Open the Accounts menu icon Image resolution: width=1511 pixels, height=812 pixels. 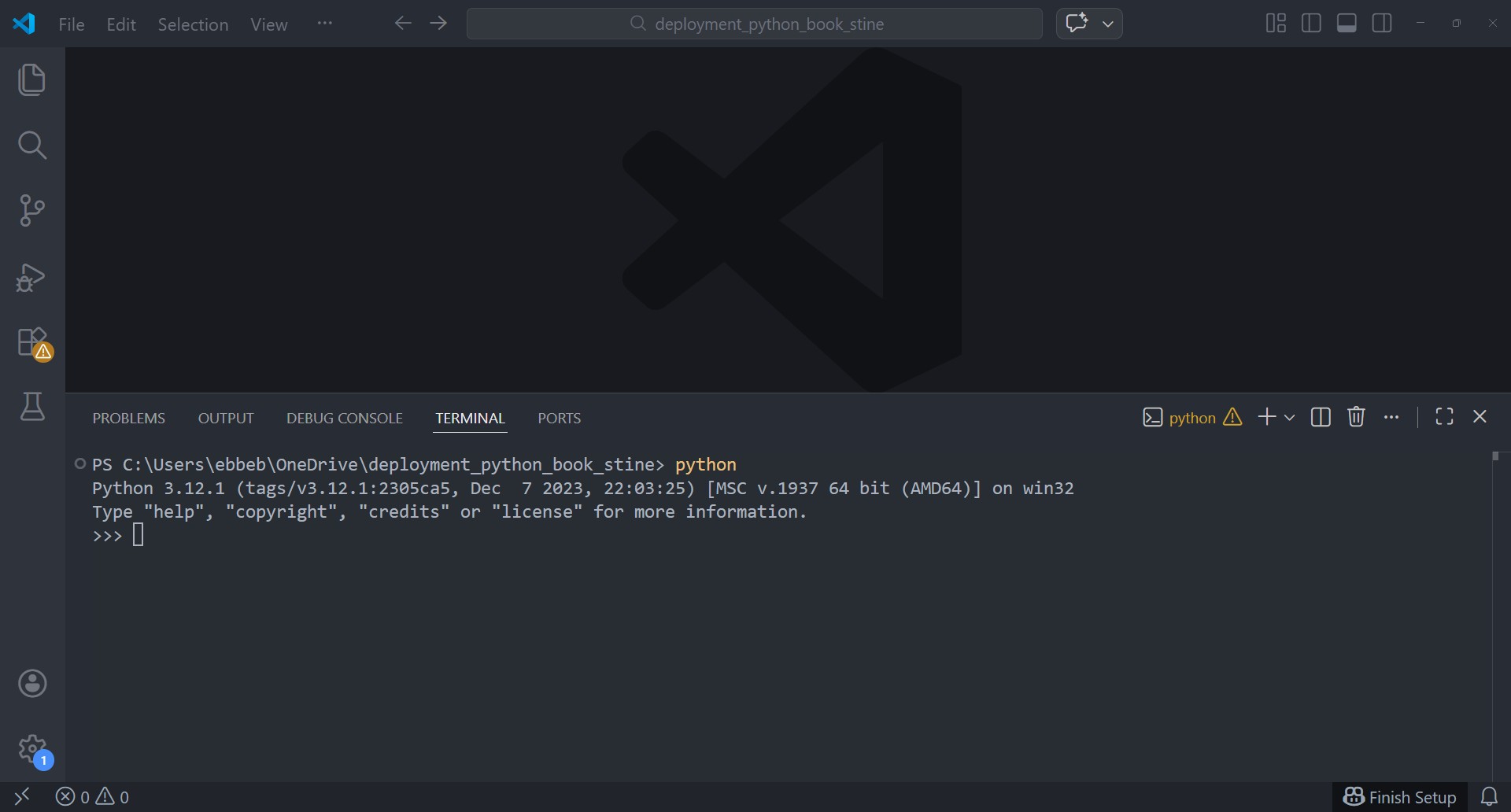coord(32,683)
